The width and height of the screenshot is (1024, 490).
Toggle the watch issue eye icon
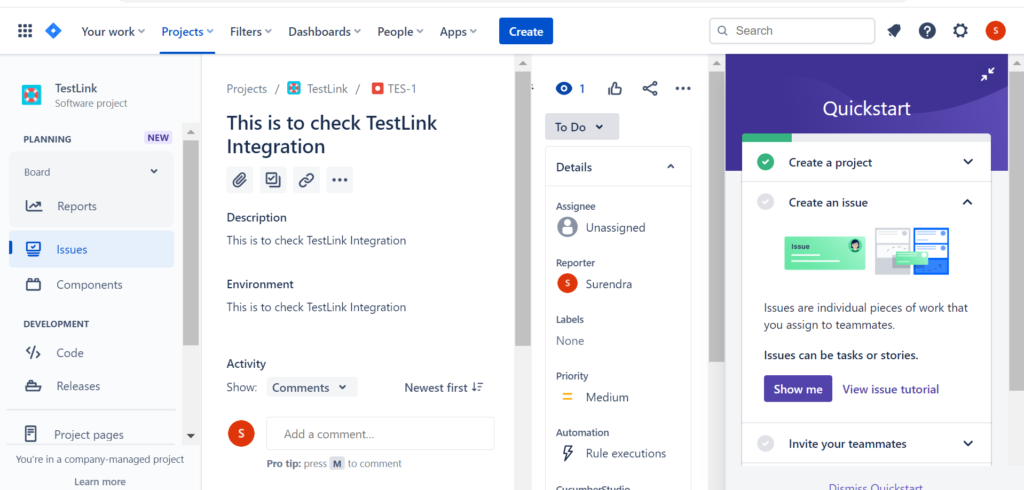(565, 89)
